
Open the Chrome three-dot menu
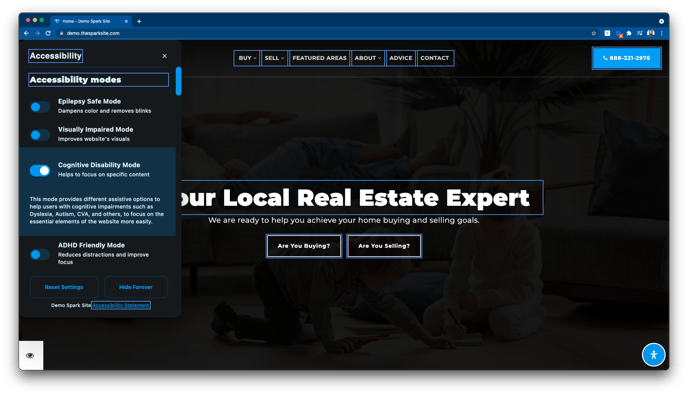click(661, 33)
